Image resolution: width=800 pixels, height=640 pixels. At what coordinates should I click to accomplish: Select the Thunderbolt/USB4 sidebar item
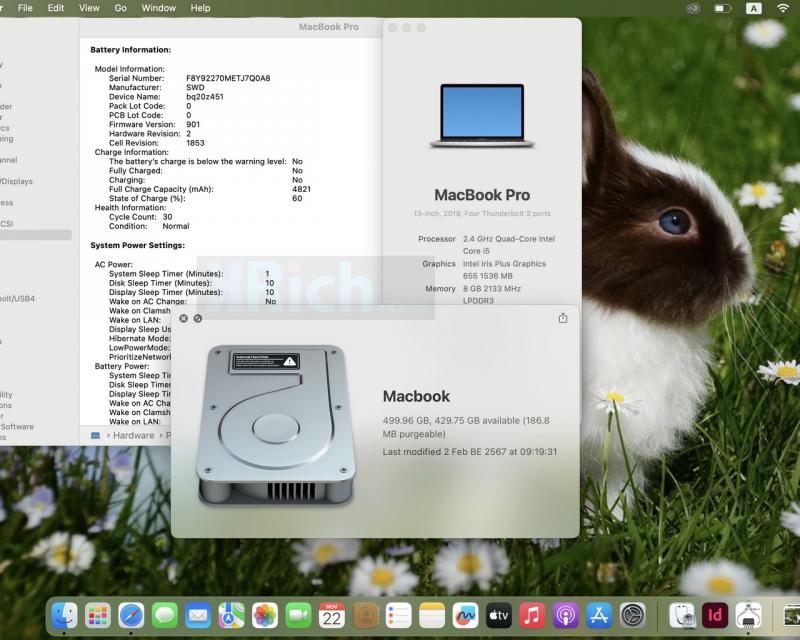point(17,299)
